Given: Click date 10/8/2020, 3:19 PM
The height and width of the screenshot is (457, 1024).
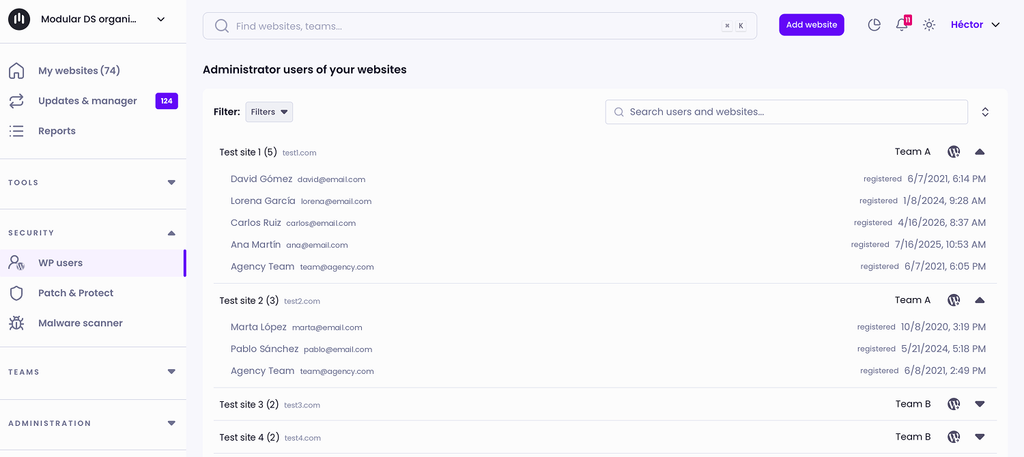Looking at the screenshot, I should (943, 327).
